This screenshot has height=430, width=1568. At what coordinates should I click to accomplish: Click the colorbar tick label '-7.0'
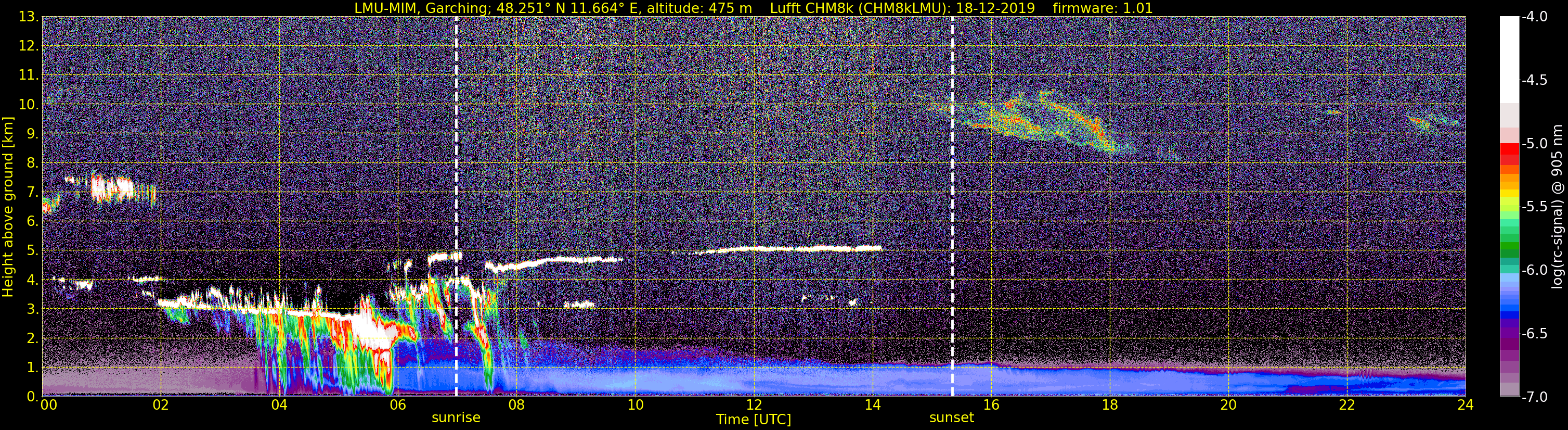[x=1535, y=397]
